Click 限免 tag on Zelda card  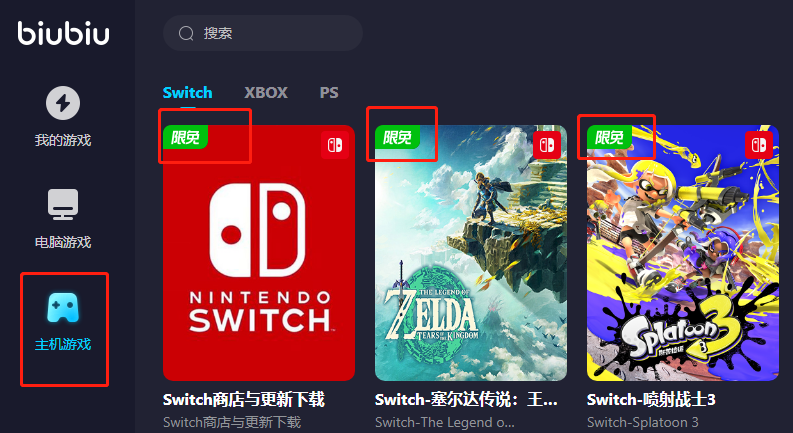tap(397, 137)
